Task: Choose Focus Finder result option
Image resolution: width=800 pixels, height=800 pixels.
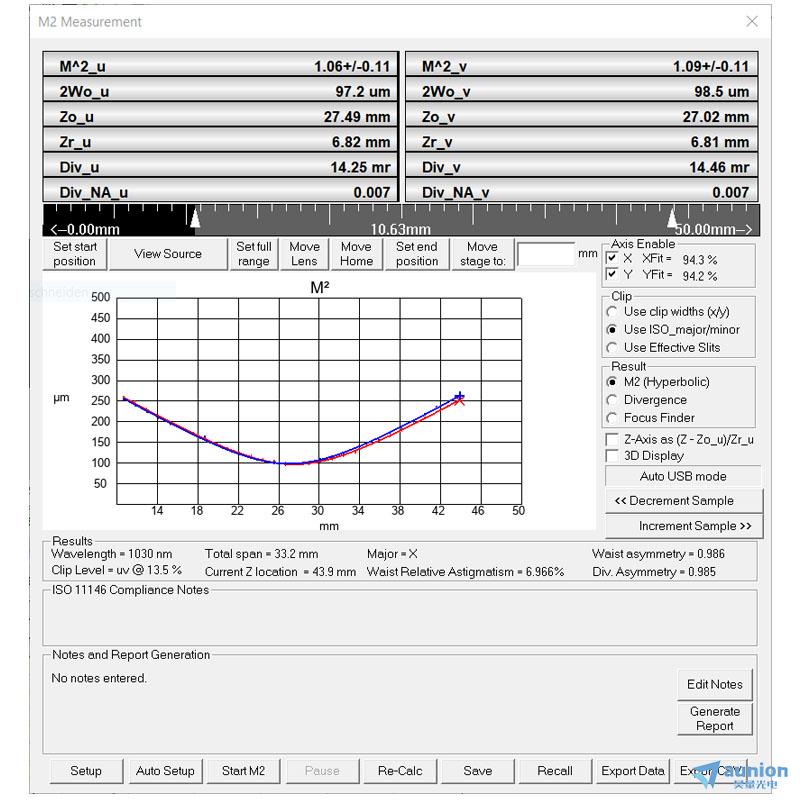Action: pyautogui.click(x=612, y=418)
